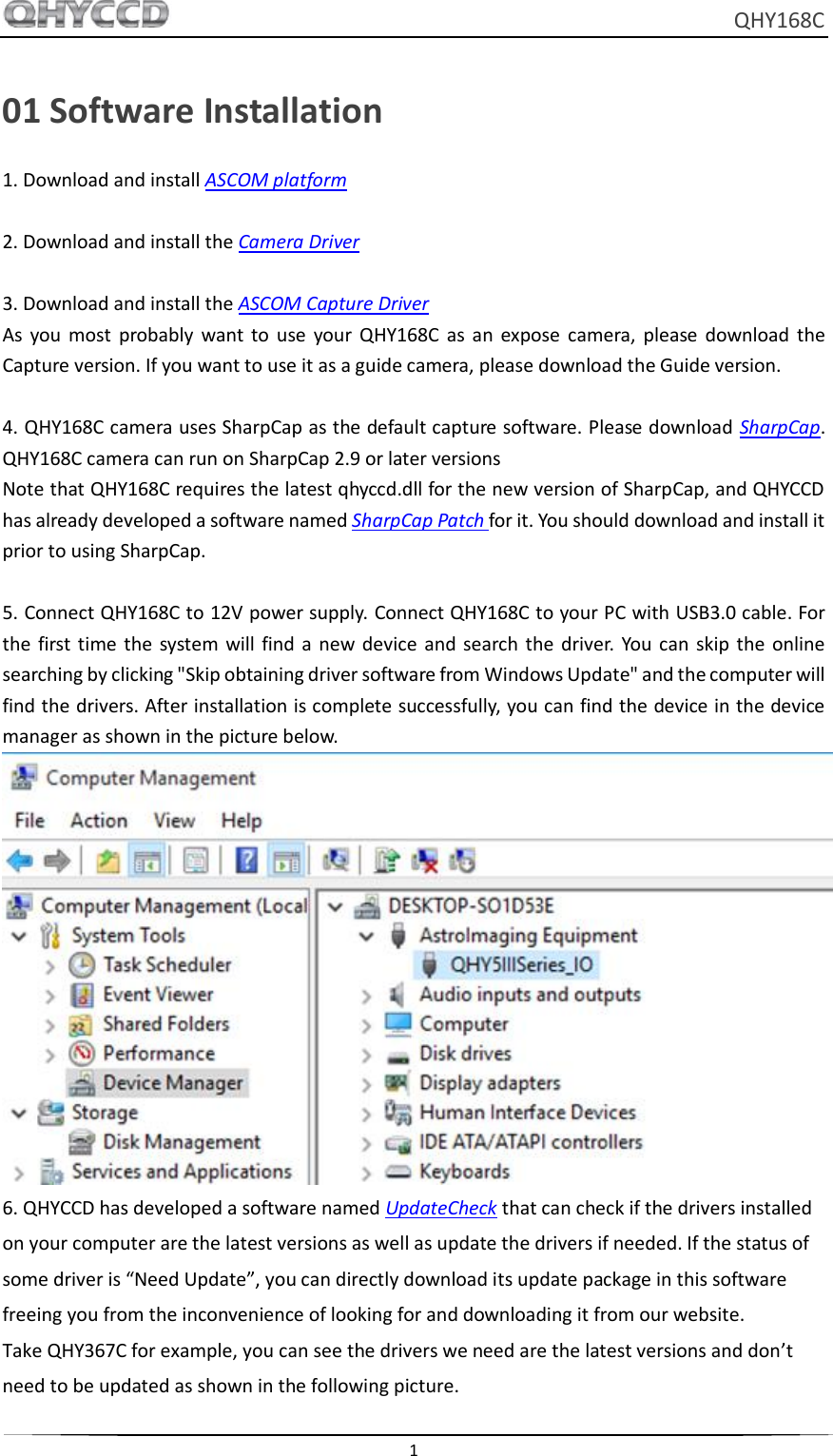
Task: Click the DESKTOP-SO1D53E computer icon
Action: [367, 906]
